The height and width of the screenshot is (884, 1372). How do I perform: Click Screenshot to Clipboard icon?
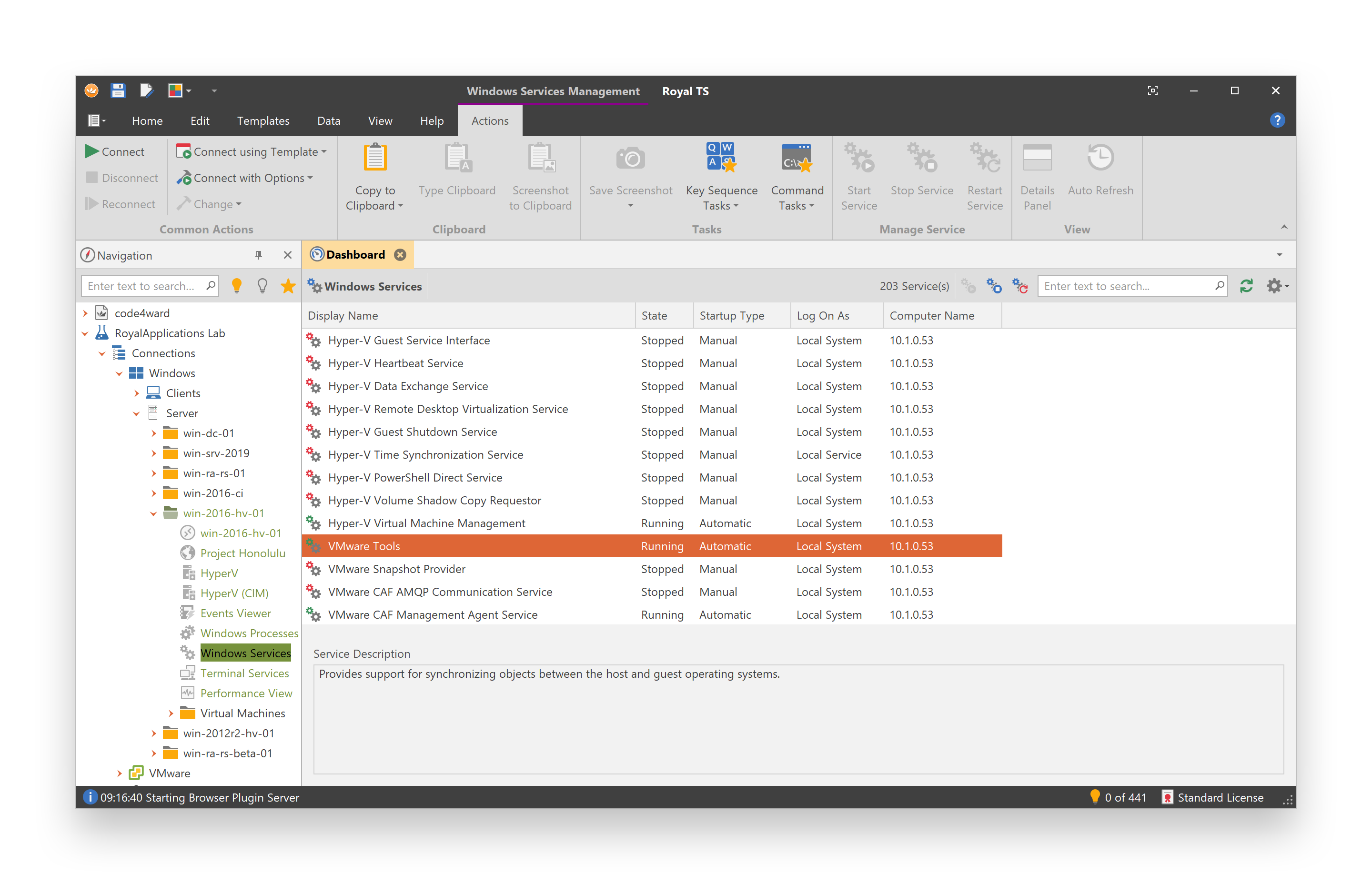541,158
